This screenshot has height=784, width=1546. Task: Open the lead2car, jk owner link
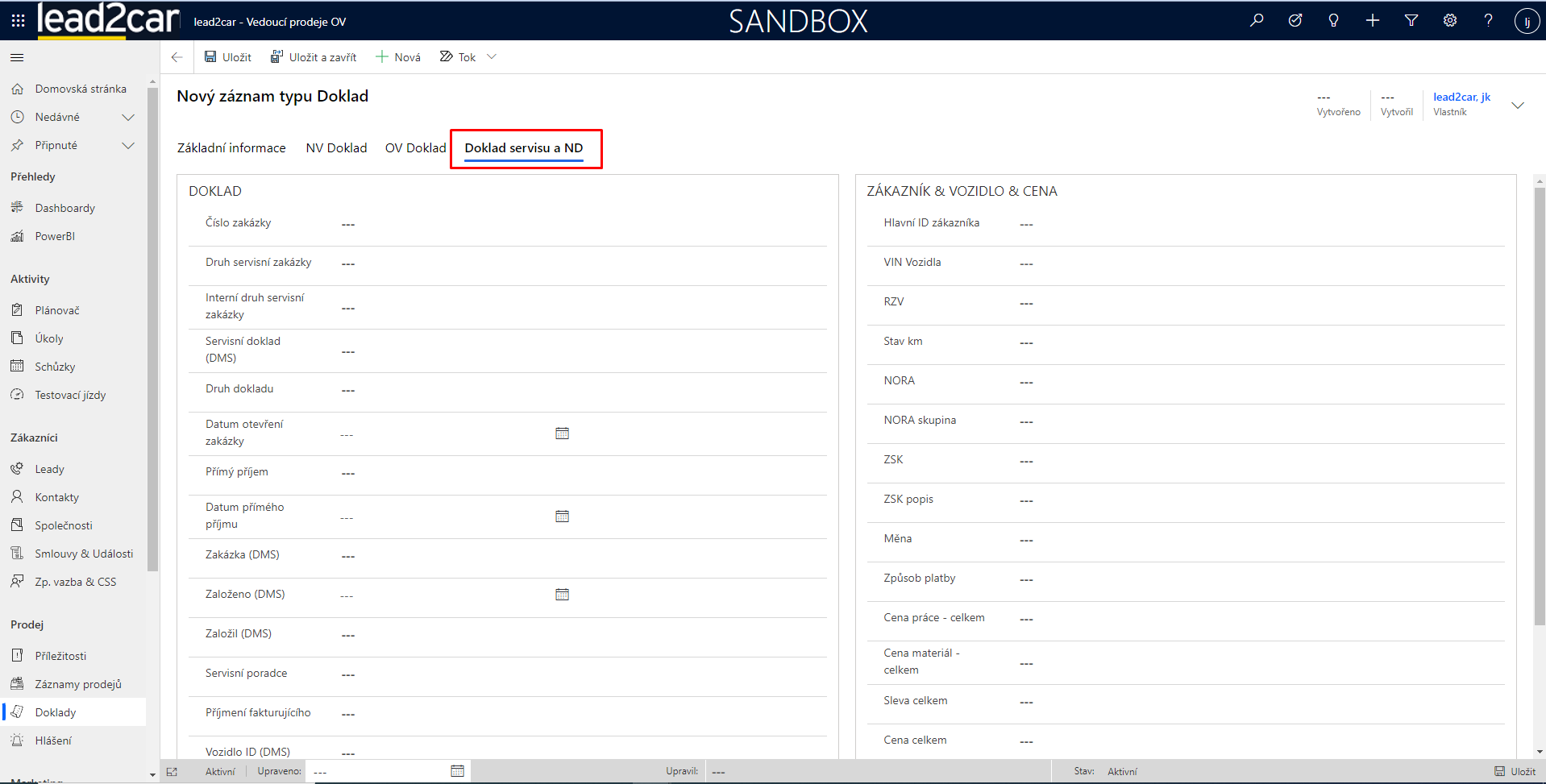click(1461, 97)
